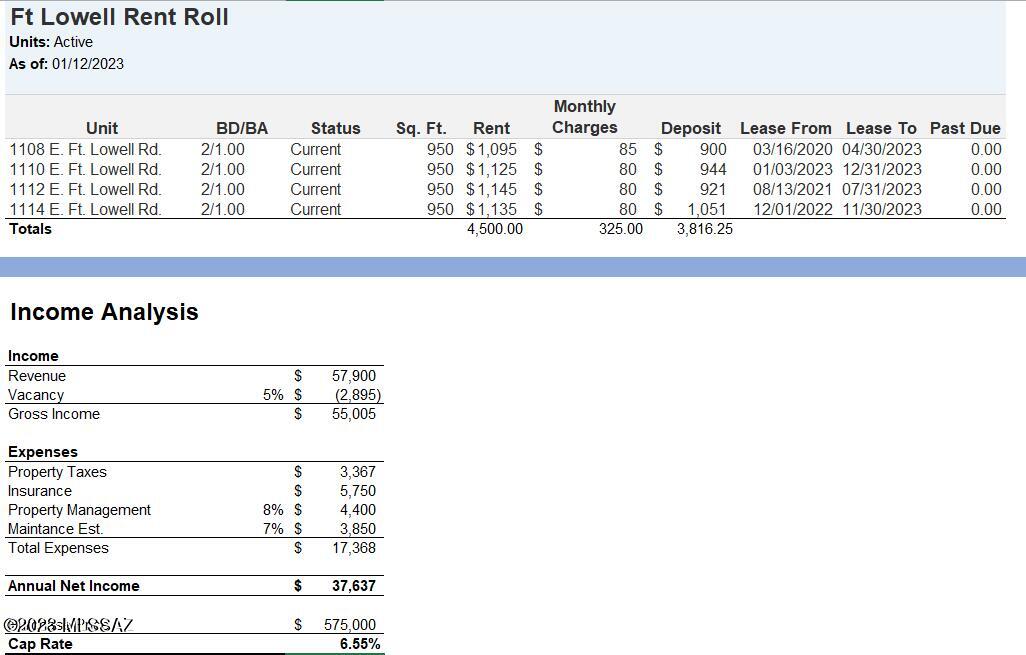Viewport: 1026px width, 655px height.
Task: Click the deposit value '900'
Action: (713, 150)
